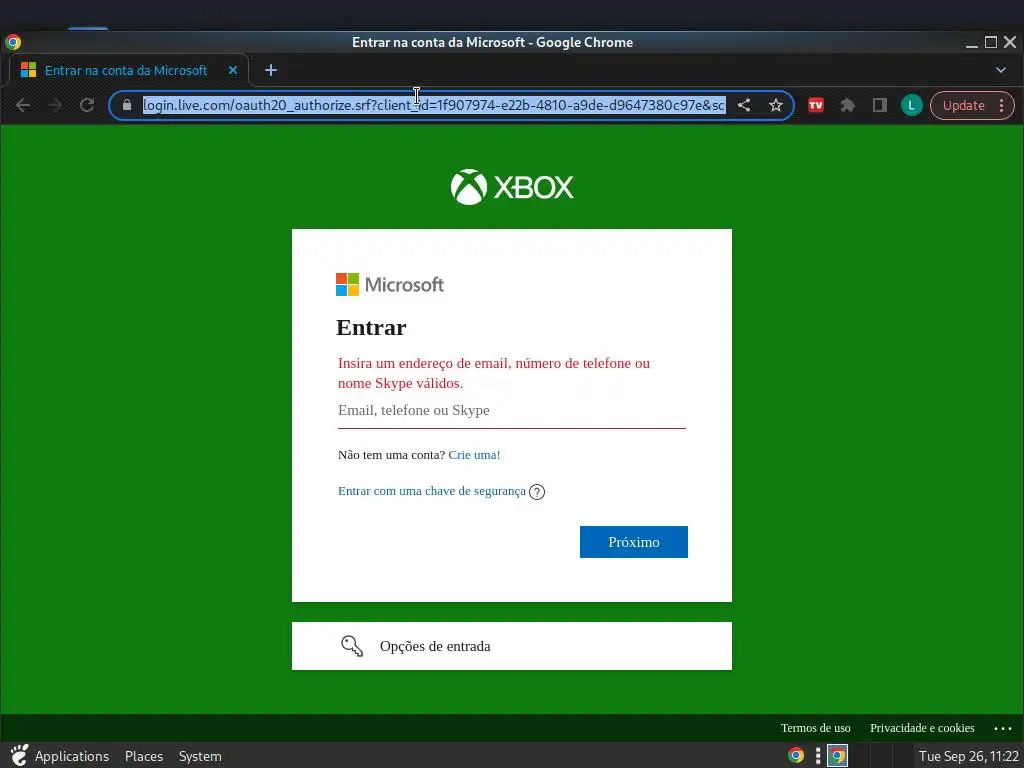
Task: Click the round Chrome icon in the bottom panel
Action: click(796, 756)
